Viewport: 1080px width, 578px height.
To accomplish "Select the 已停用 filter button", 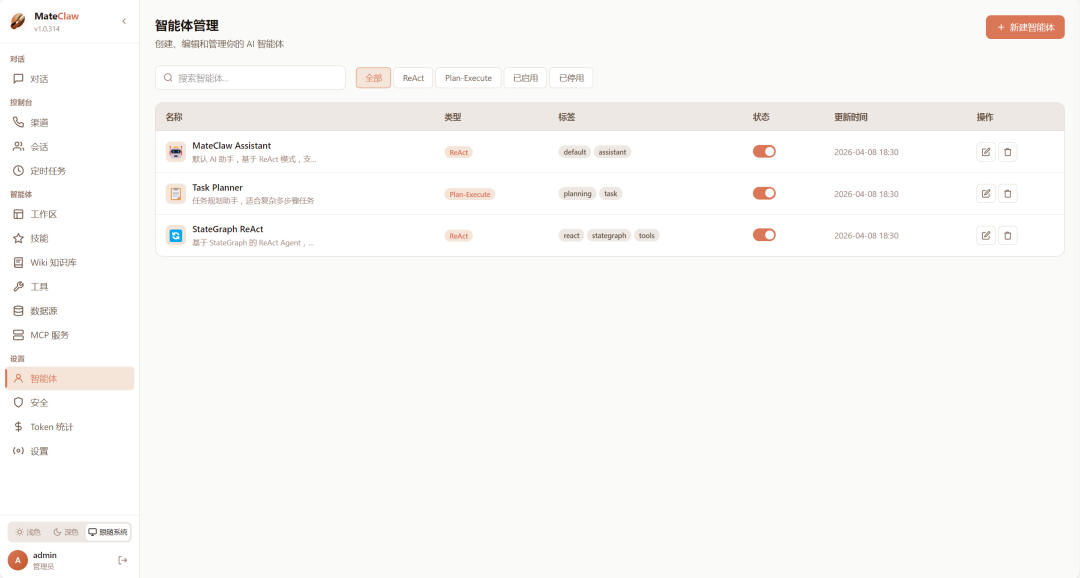I will 571,78.
